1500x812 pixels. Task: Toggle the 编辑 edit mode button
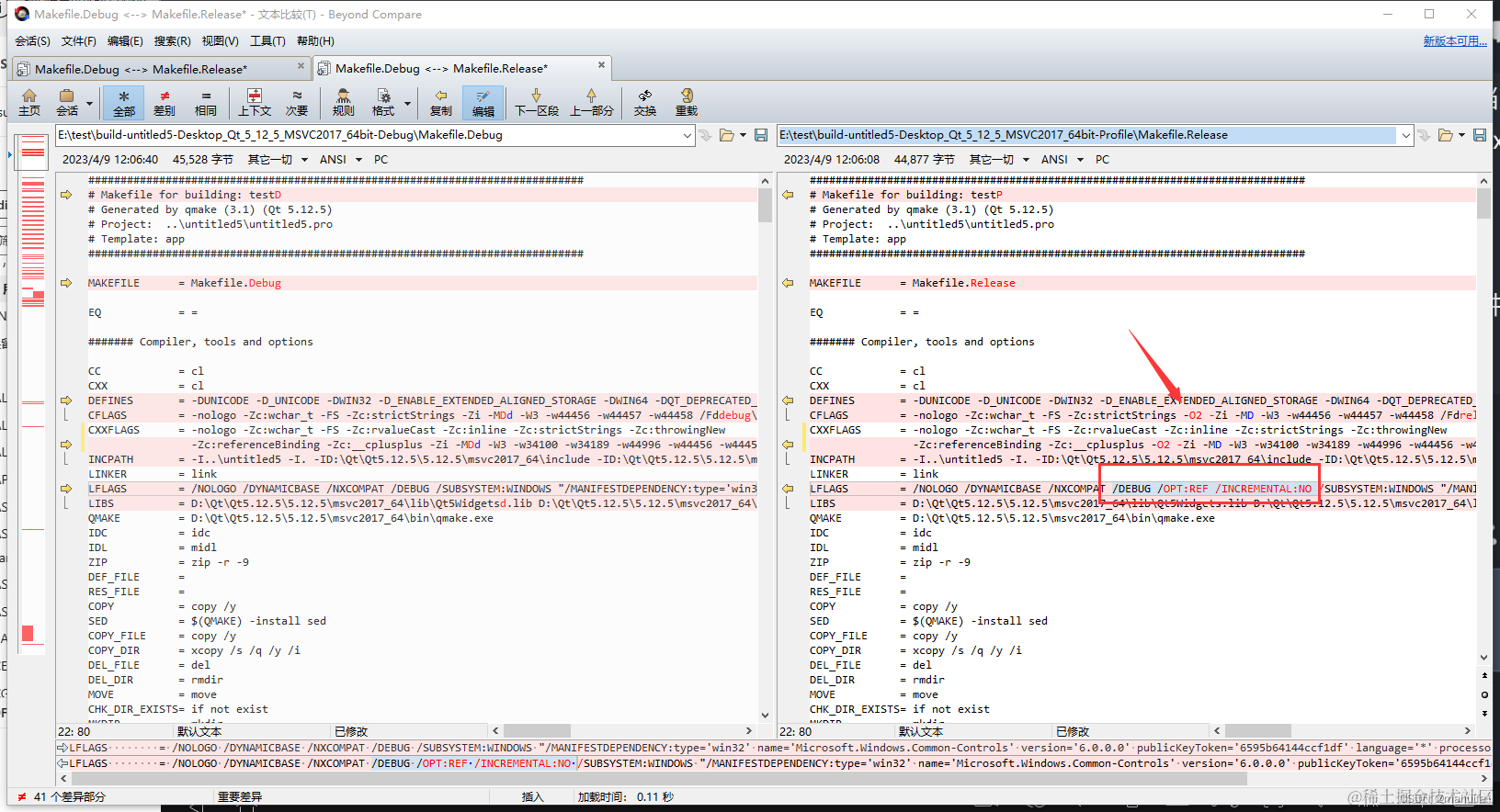click(x=483, y=102)
